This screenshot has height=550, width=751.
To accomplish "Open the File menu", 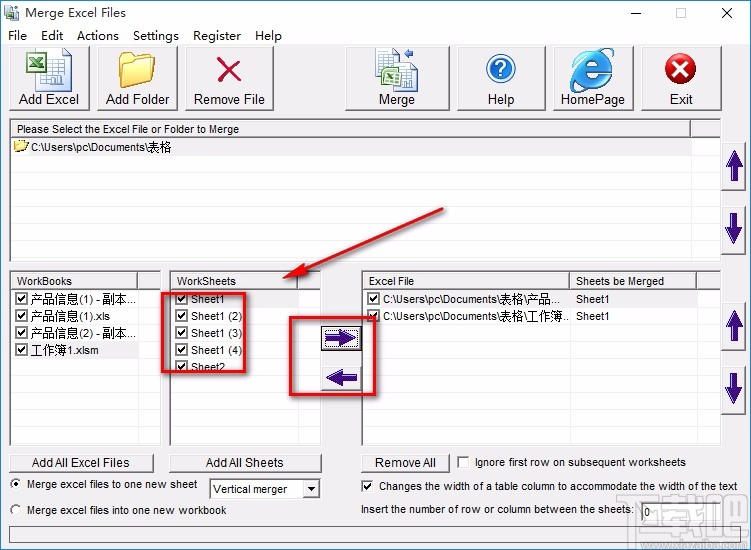I will click(18, 35).
